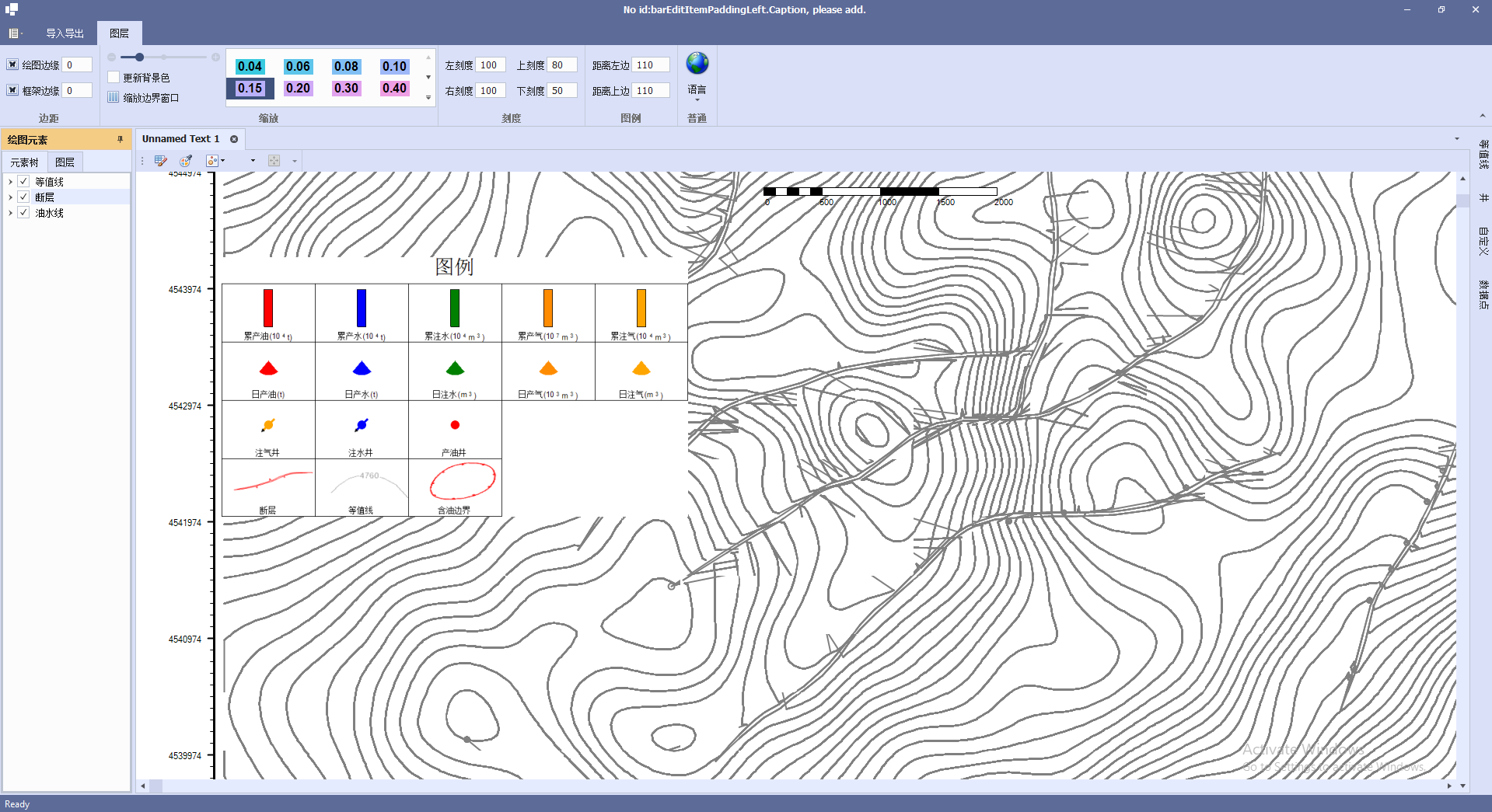The width and height of the screenshot is (1492, 812).
Task: Click the zoom slider handle
Action: [x=139, y=57]
